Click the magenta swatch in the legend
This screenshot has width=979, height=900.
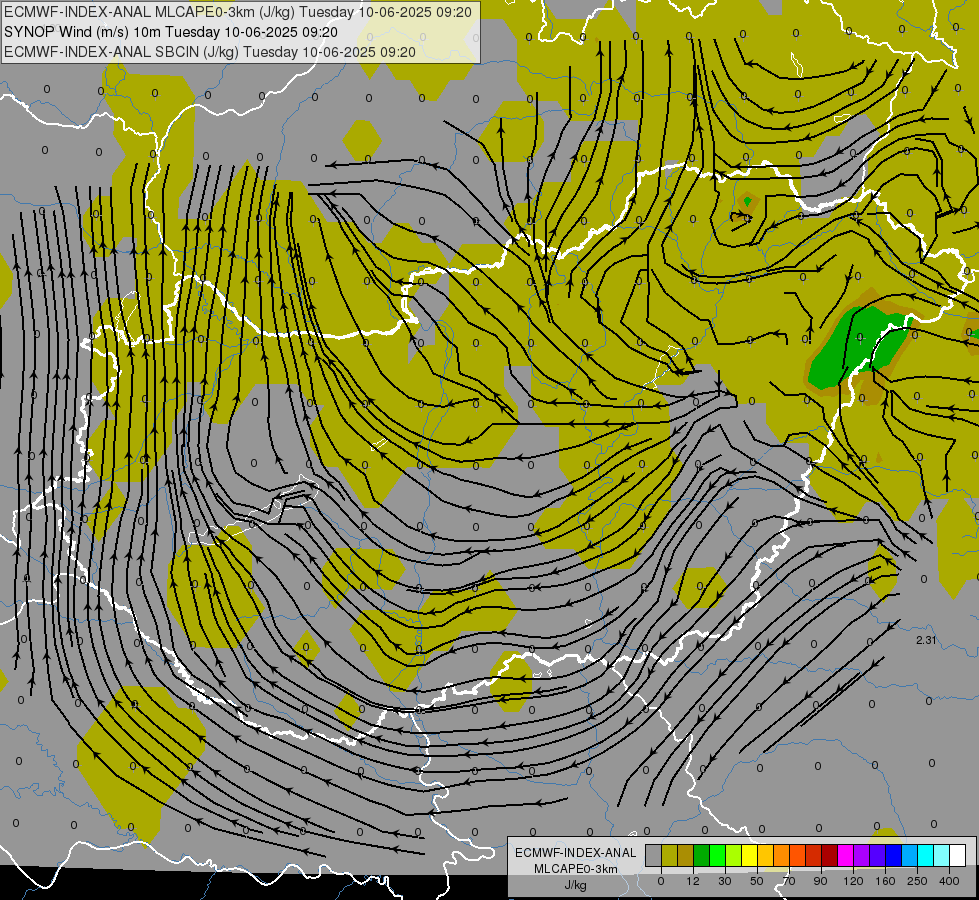846,856
